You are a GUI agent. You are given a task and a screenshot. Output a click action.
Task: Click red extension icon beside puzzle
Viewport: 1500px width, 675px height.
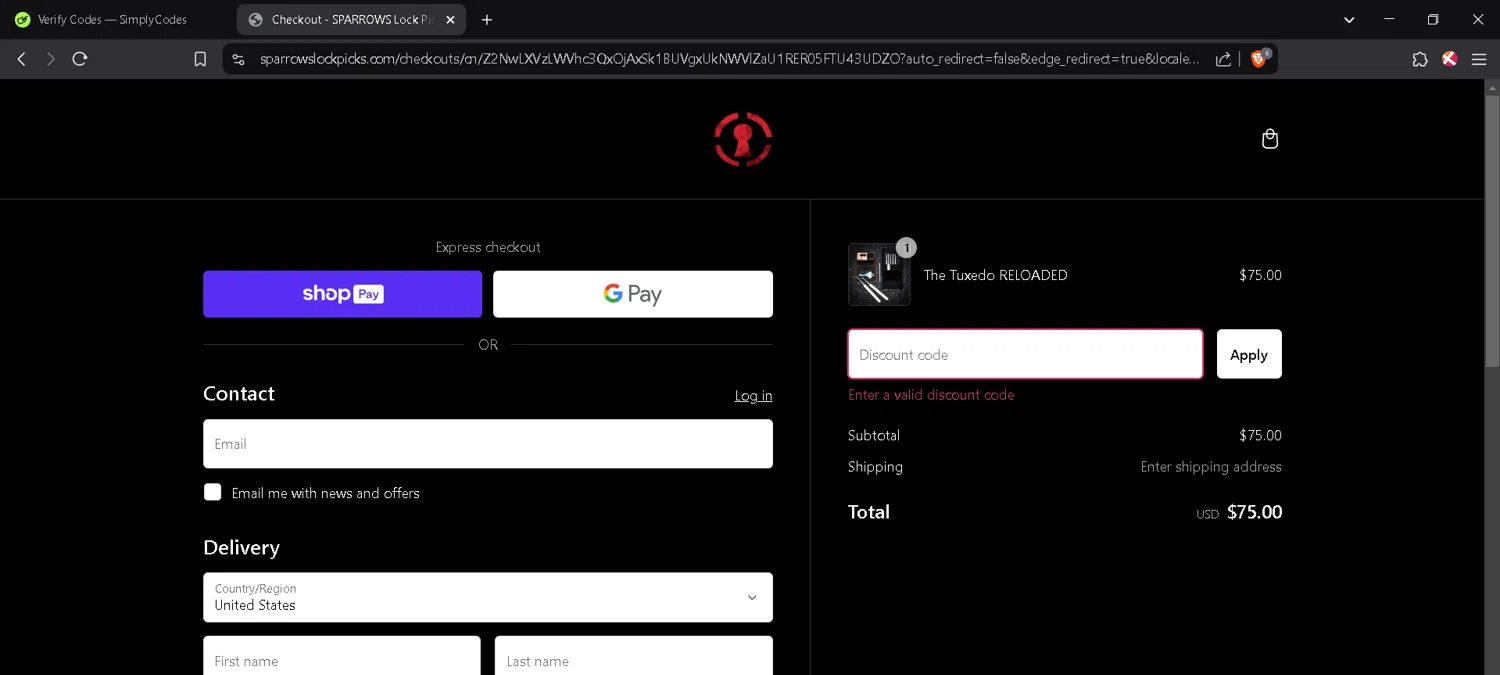(x=1449, y=59)
